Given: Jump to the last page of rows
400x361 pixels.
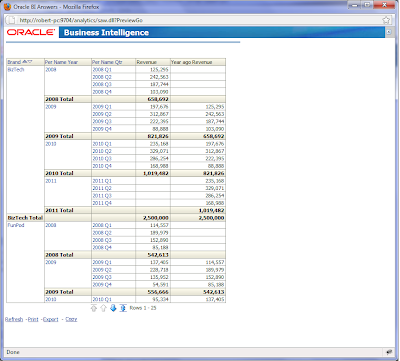Looking at the screenshot, I should [x=123, y=308].
